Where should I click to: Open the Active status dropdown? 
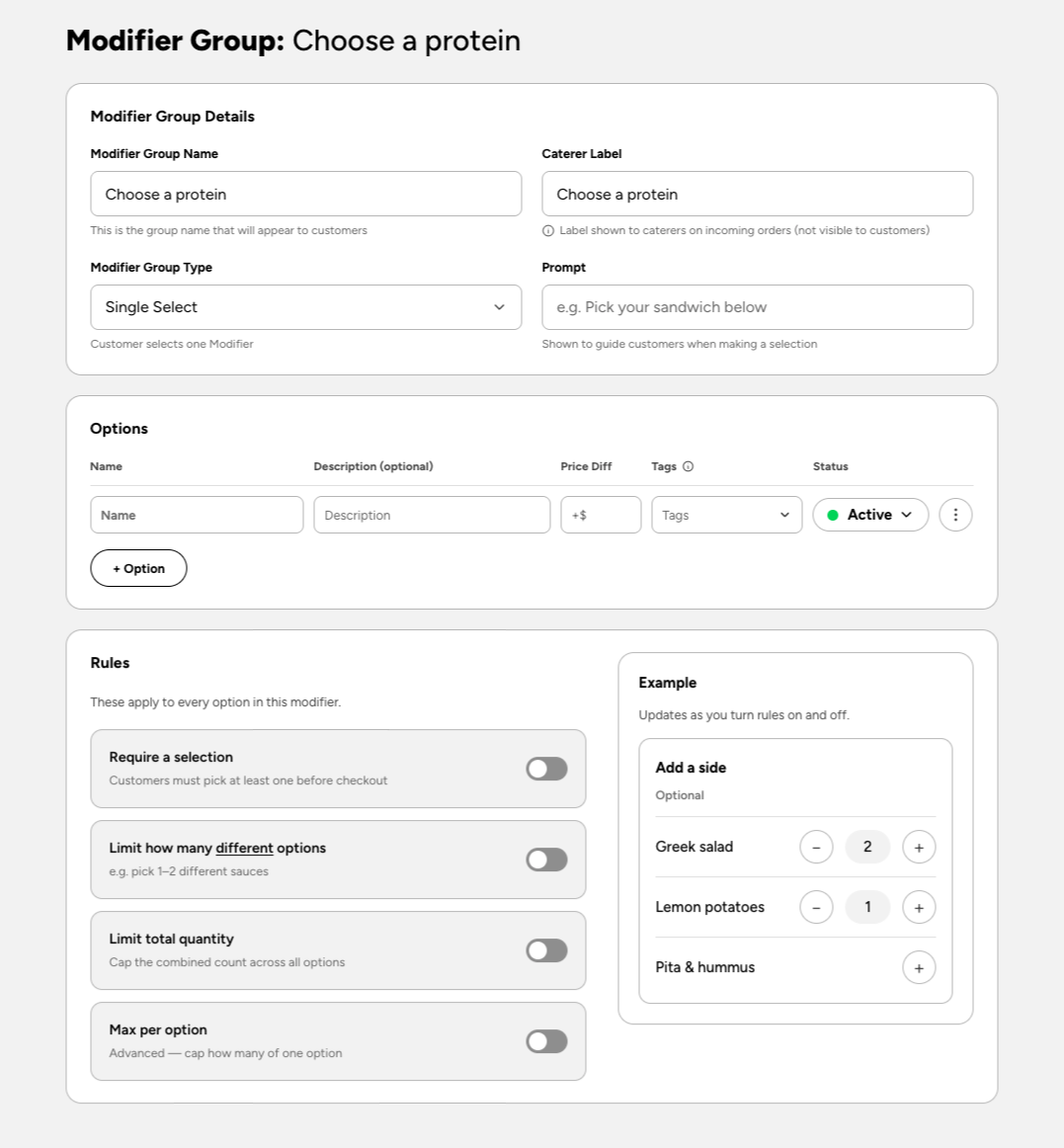point(870,515)
